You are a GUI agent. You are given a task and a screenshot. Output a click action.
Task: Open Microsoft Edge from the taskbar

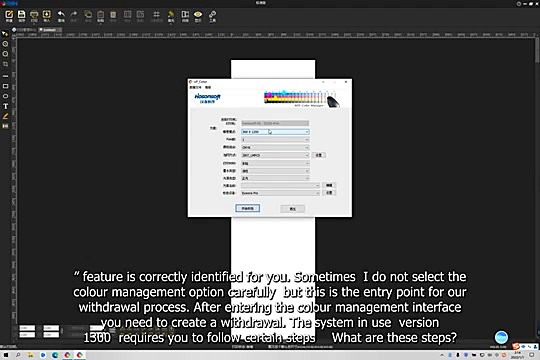(55, 355)
